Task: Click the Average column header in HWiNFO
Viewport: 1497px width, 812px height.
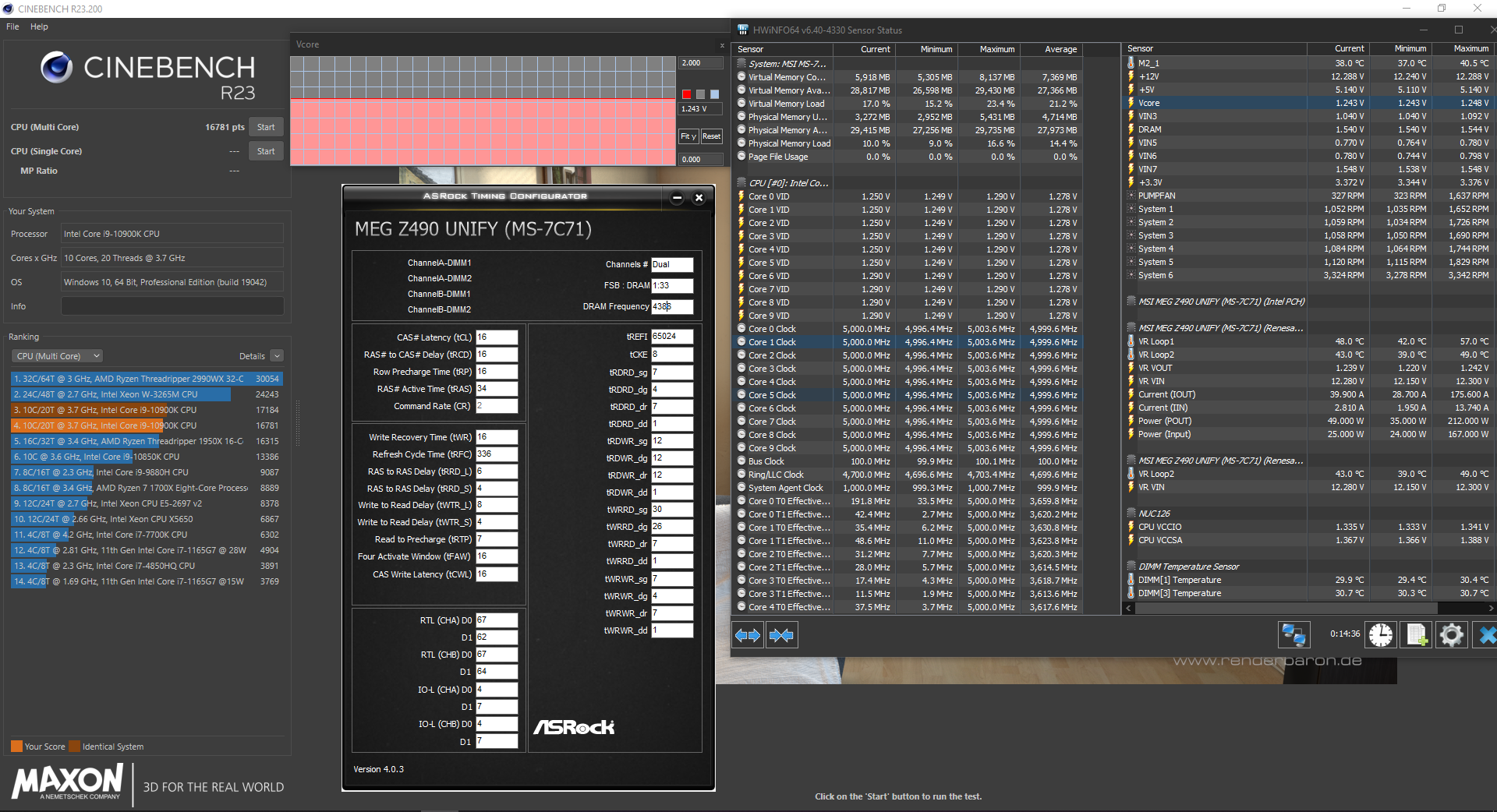Action: pyautogui.click(x=1052, y=49)
